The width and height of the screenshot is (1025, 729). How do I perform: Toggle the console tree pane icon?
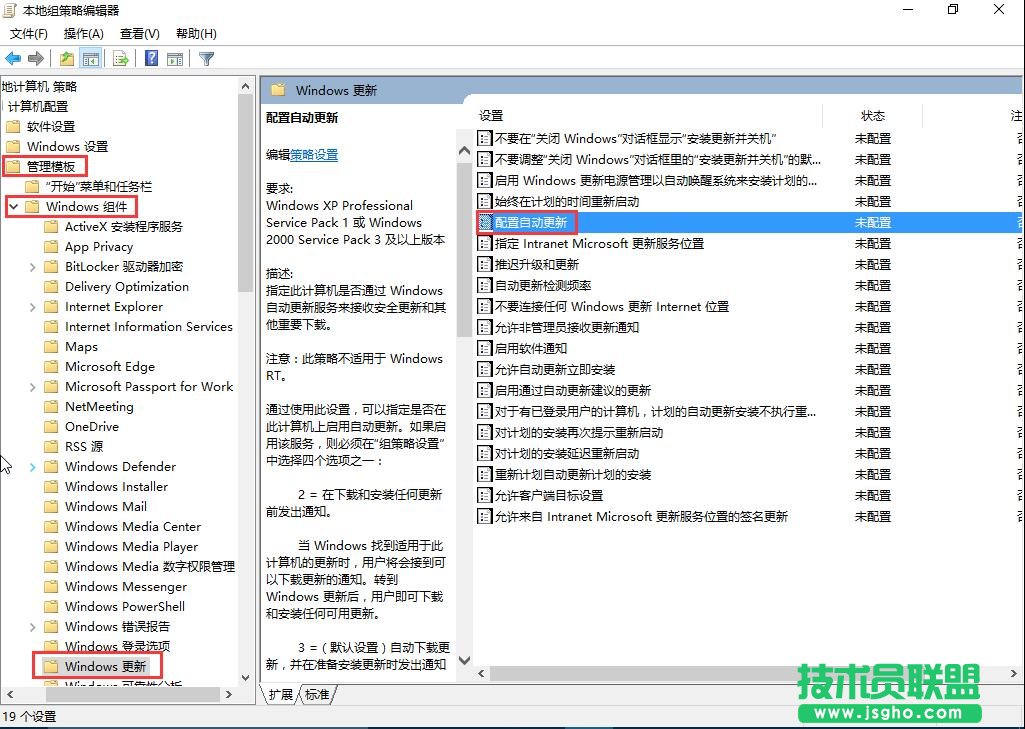click(x=90, y=57)
